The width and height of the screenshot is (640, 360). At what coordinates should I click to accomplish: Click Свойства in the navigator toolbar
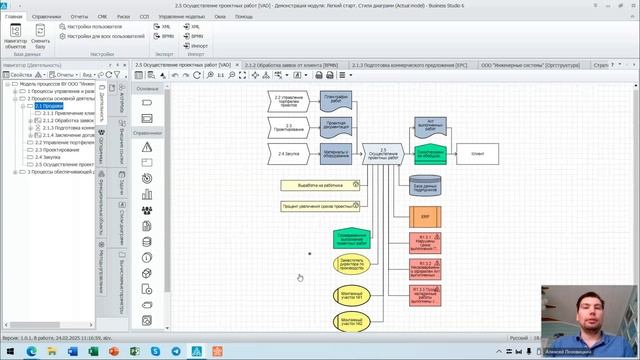[18, 75]
